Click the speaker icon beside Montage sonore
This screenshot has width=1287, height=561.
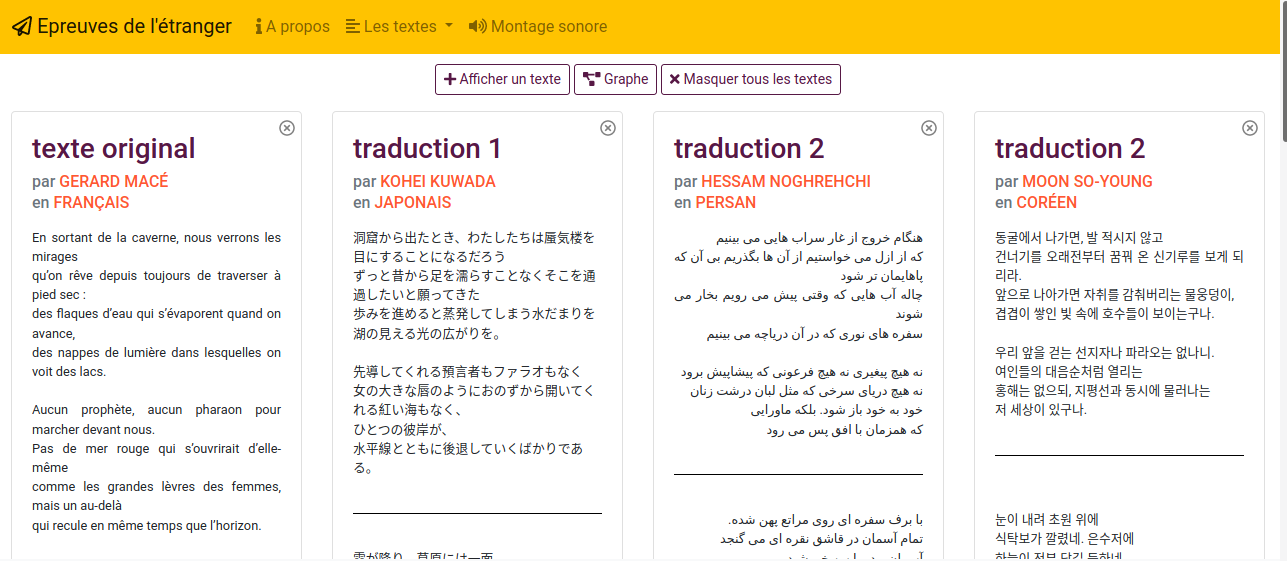click(x=478, y=27)
